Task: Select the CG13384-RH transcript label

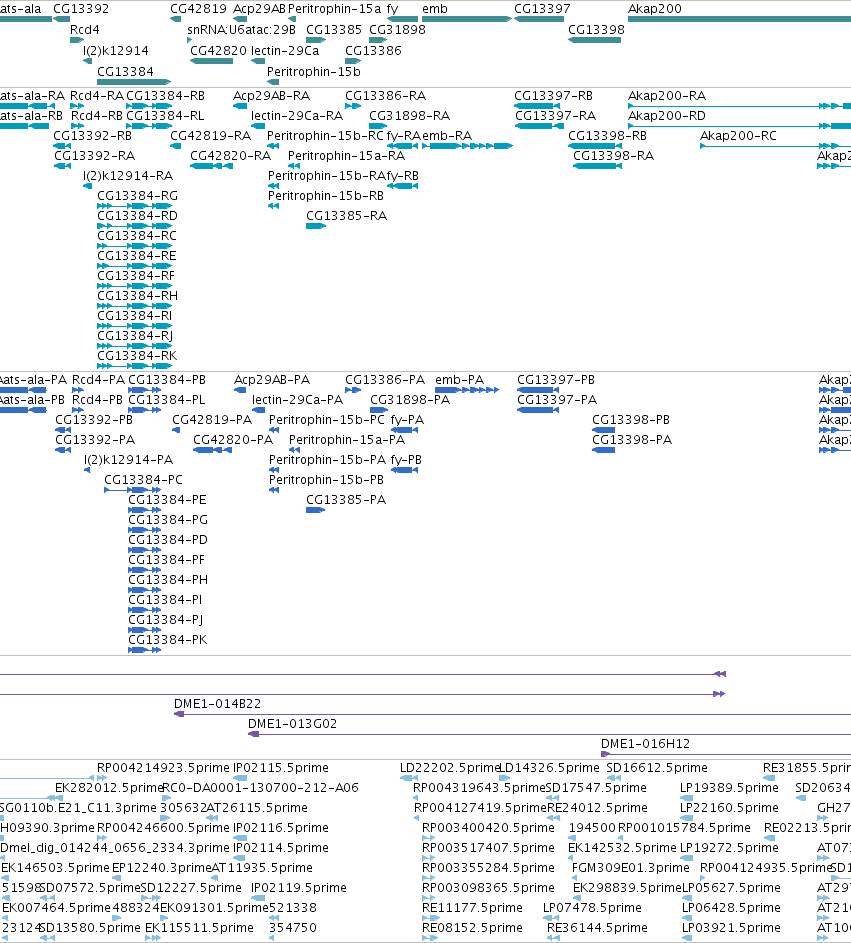Action: (138, 296)
